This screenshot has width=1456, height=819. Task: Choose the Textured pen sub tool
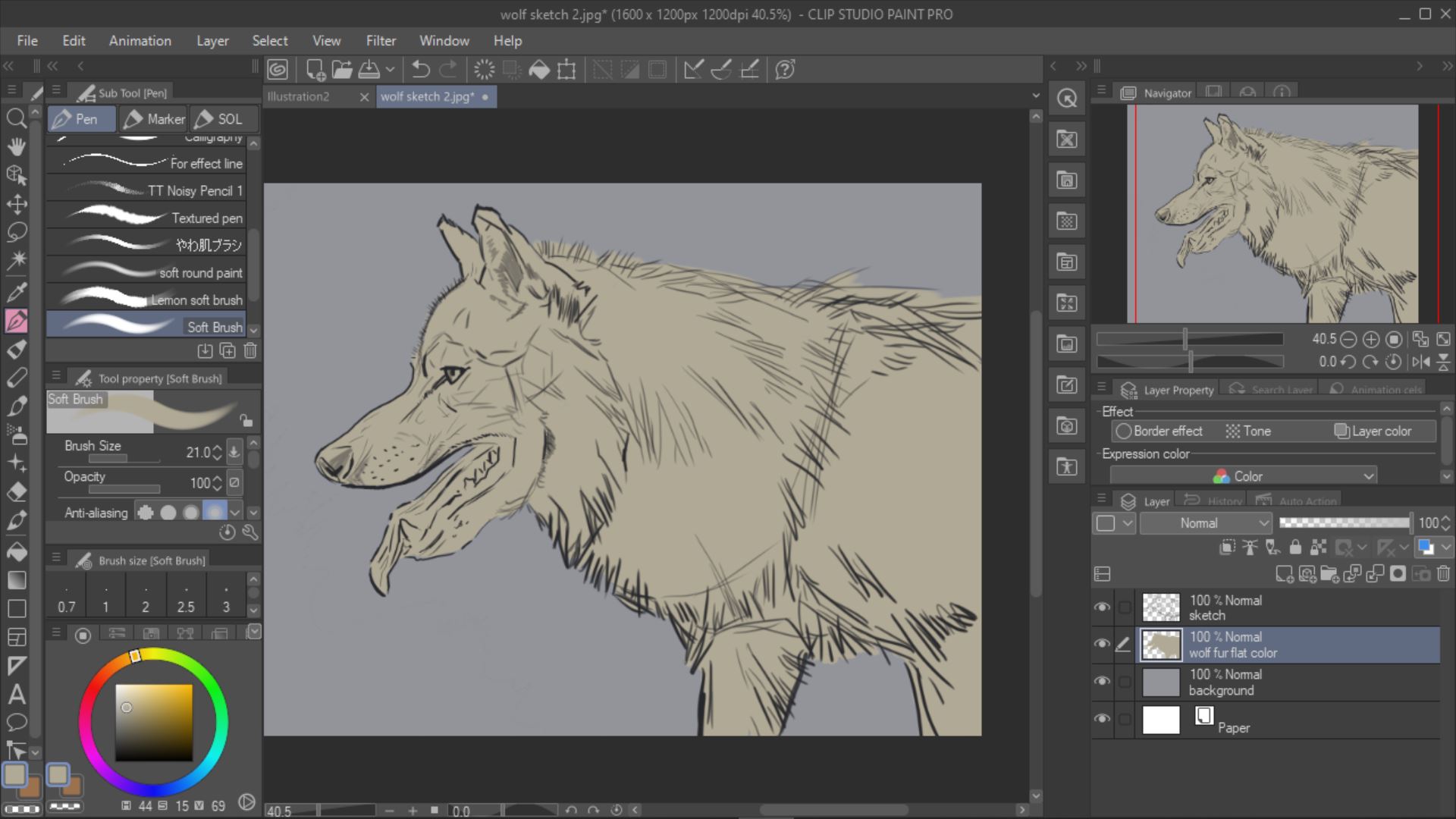146,218
